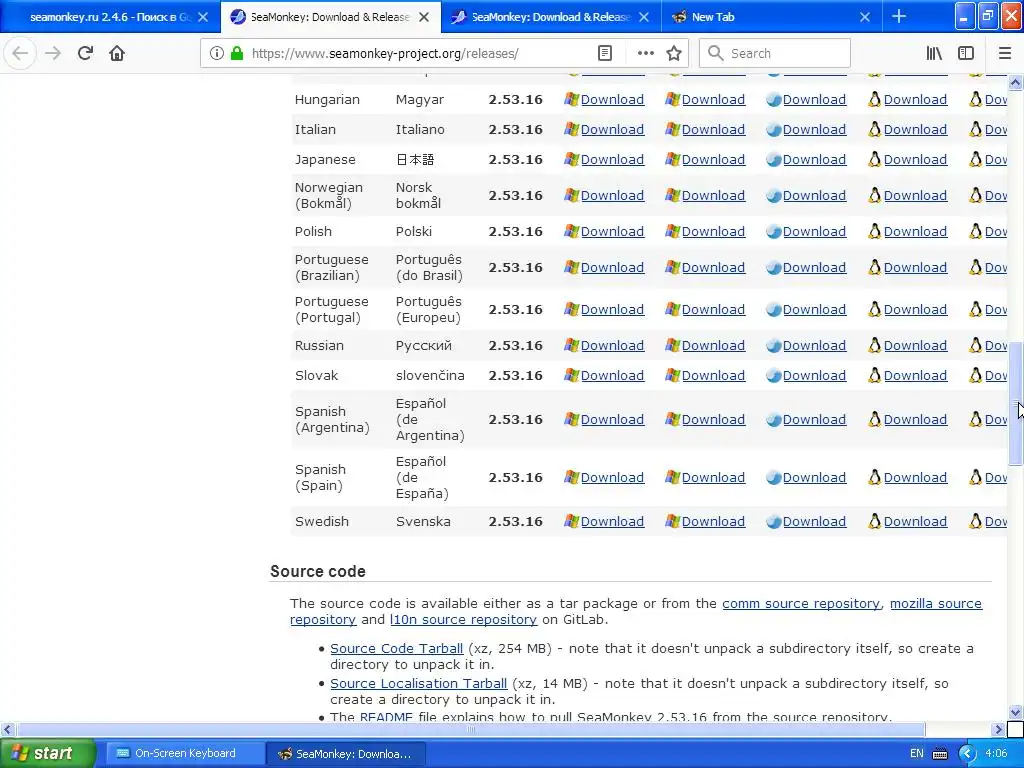Select the active SeaMonkey Download & Releases tab
Screen dimensions: 1024x768
point(330,17)
